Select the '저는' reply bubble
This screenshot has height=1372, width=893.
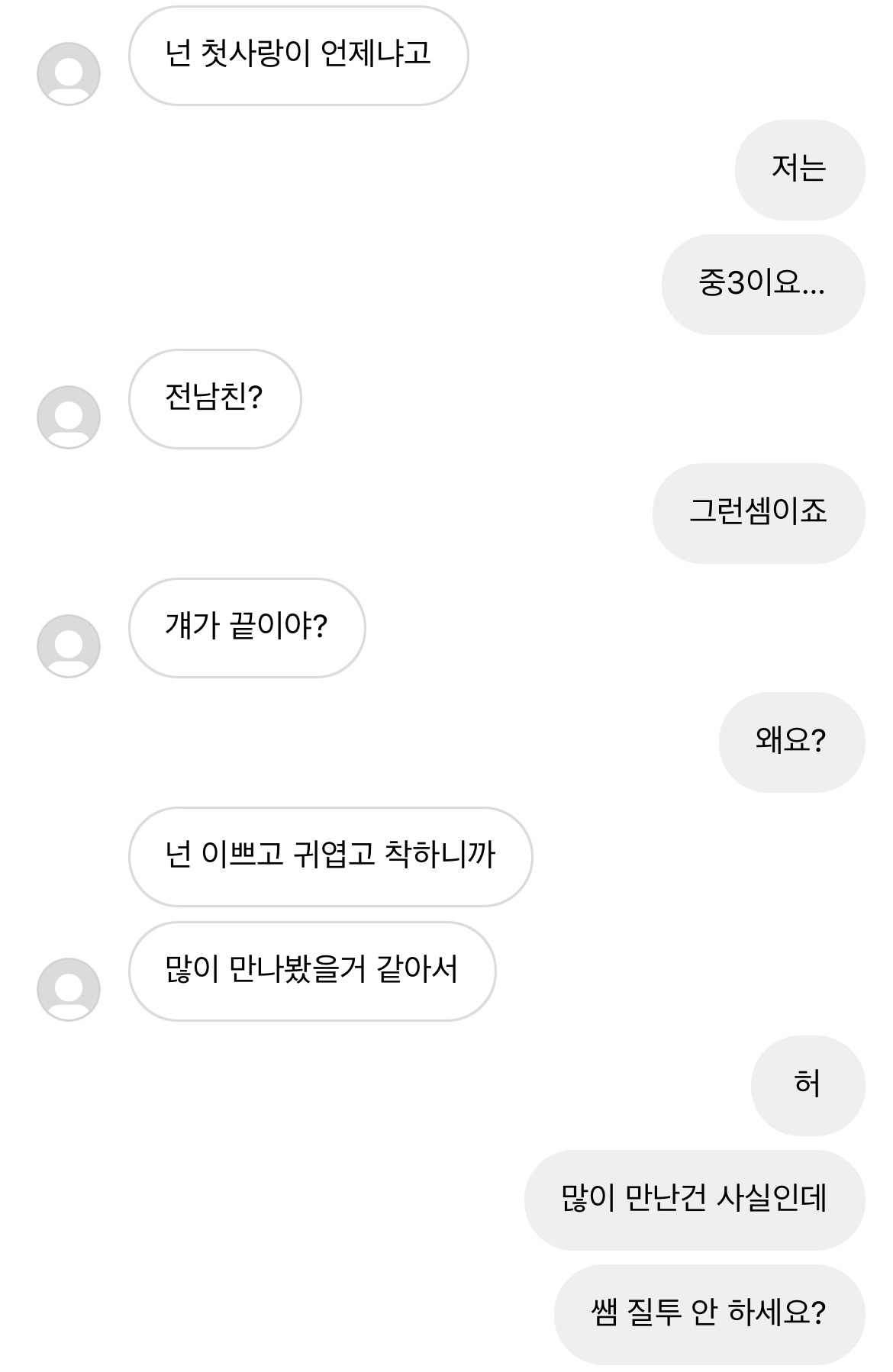pyautogui.click(x=799, y=169)
